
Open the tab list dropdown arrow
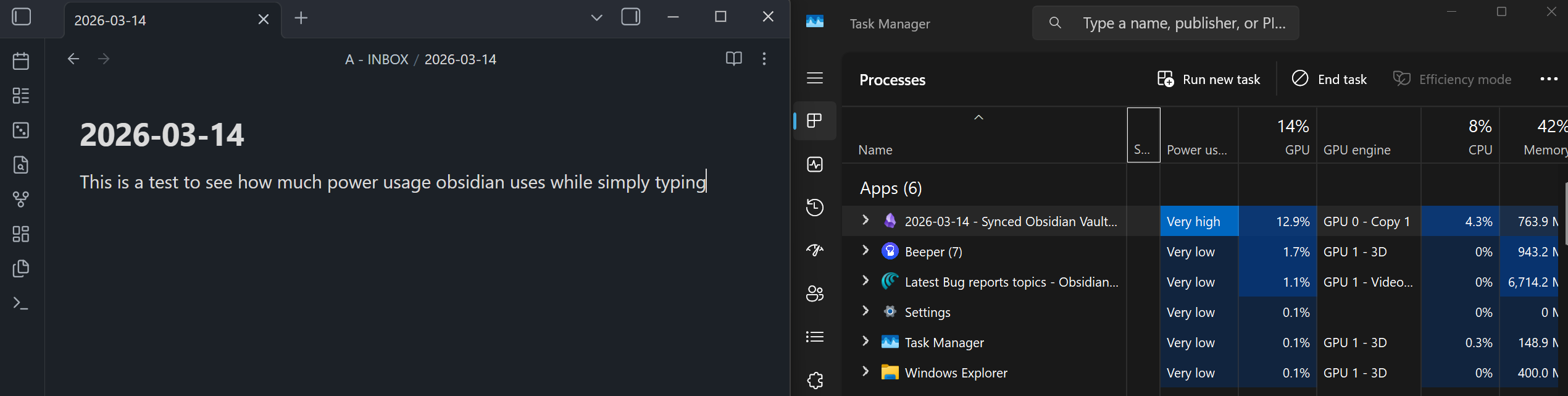[x=596, y=18]
